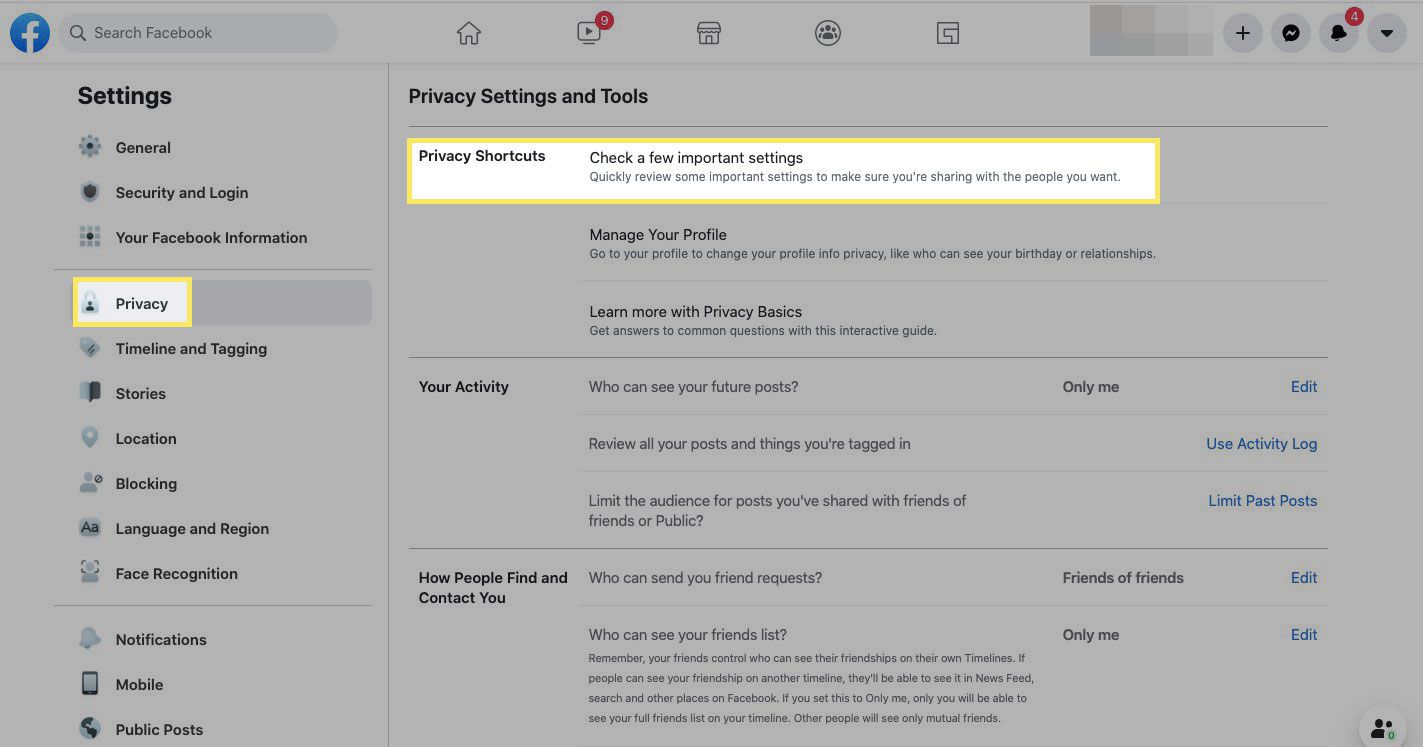This screenshot has height=747, width=1423.
Task: Open the Groups icon
Action: point(828,33)
